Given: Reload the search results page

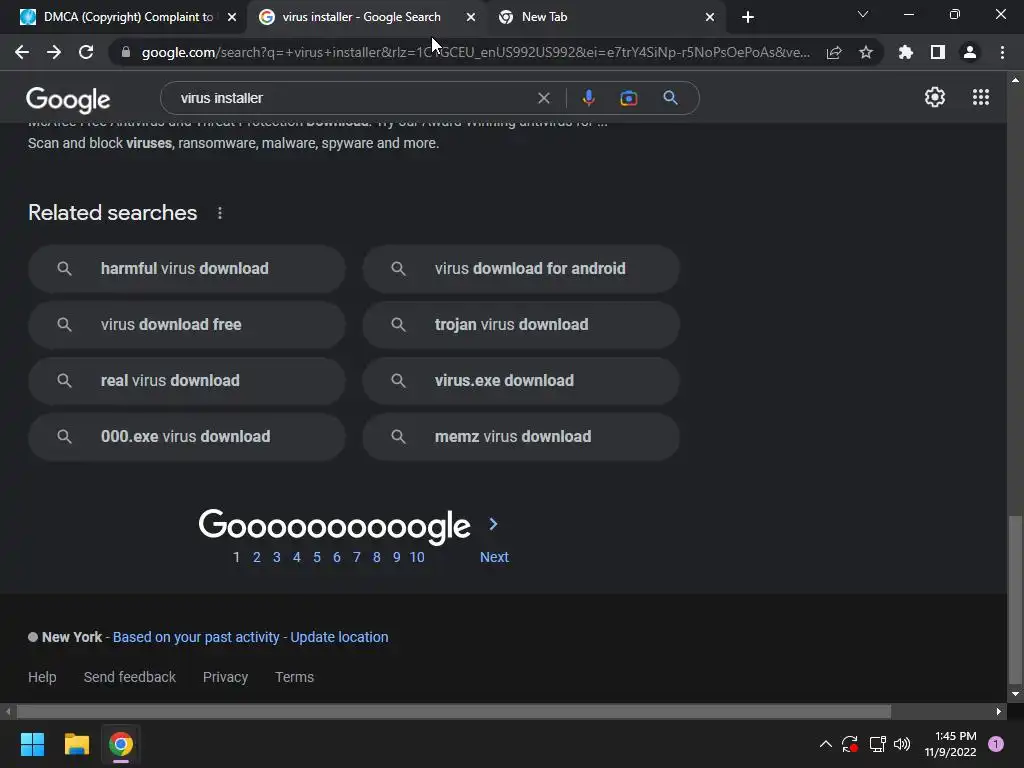Looking at the screenshot, I should coord(86,52).
